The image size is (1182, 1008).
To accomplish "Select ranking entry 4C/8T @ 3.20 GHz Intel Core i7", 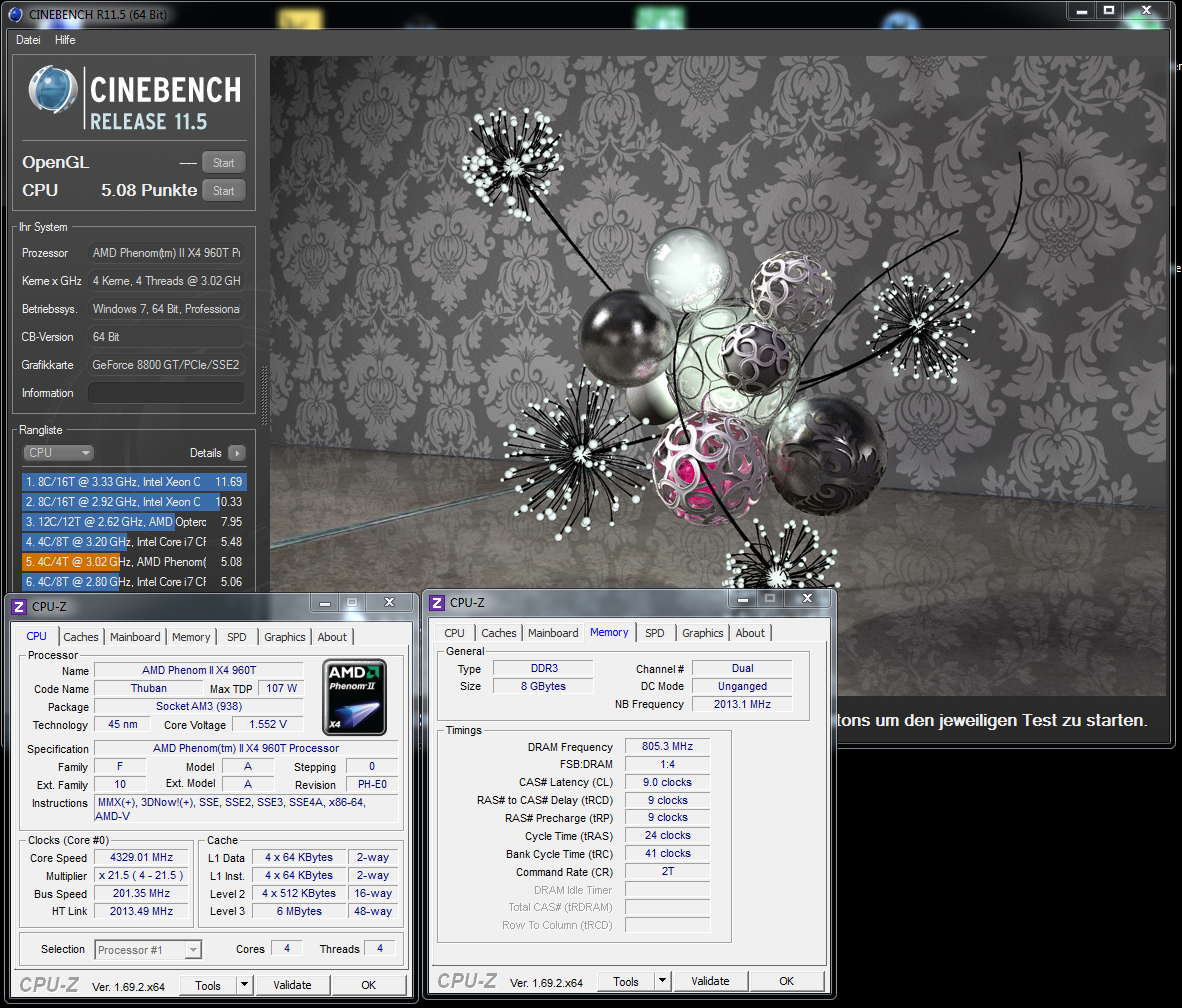I will tap(134, 542).
